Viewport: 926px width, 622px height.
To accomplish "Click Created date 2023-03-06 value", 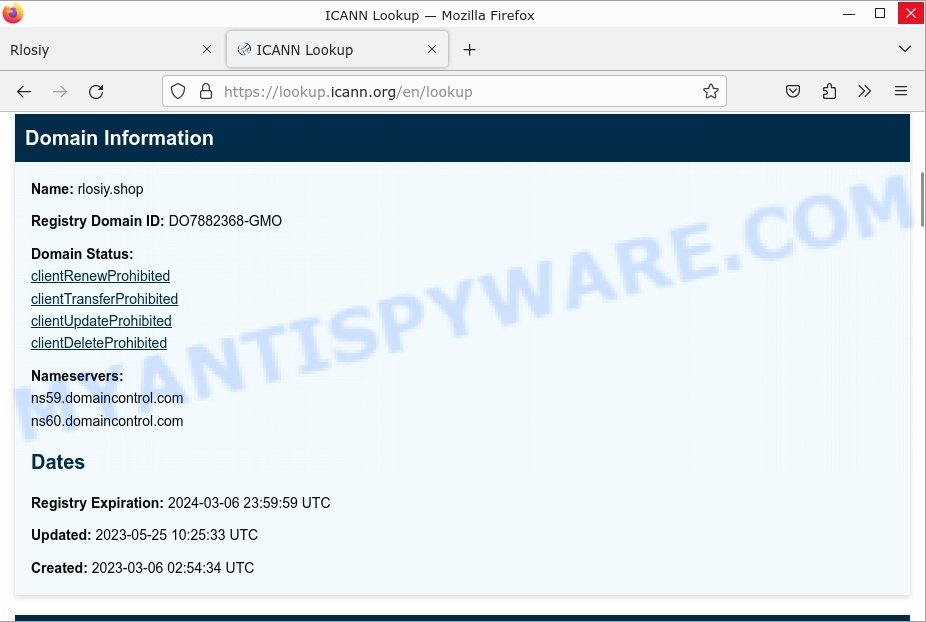I will [172, 568].
